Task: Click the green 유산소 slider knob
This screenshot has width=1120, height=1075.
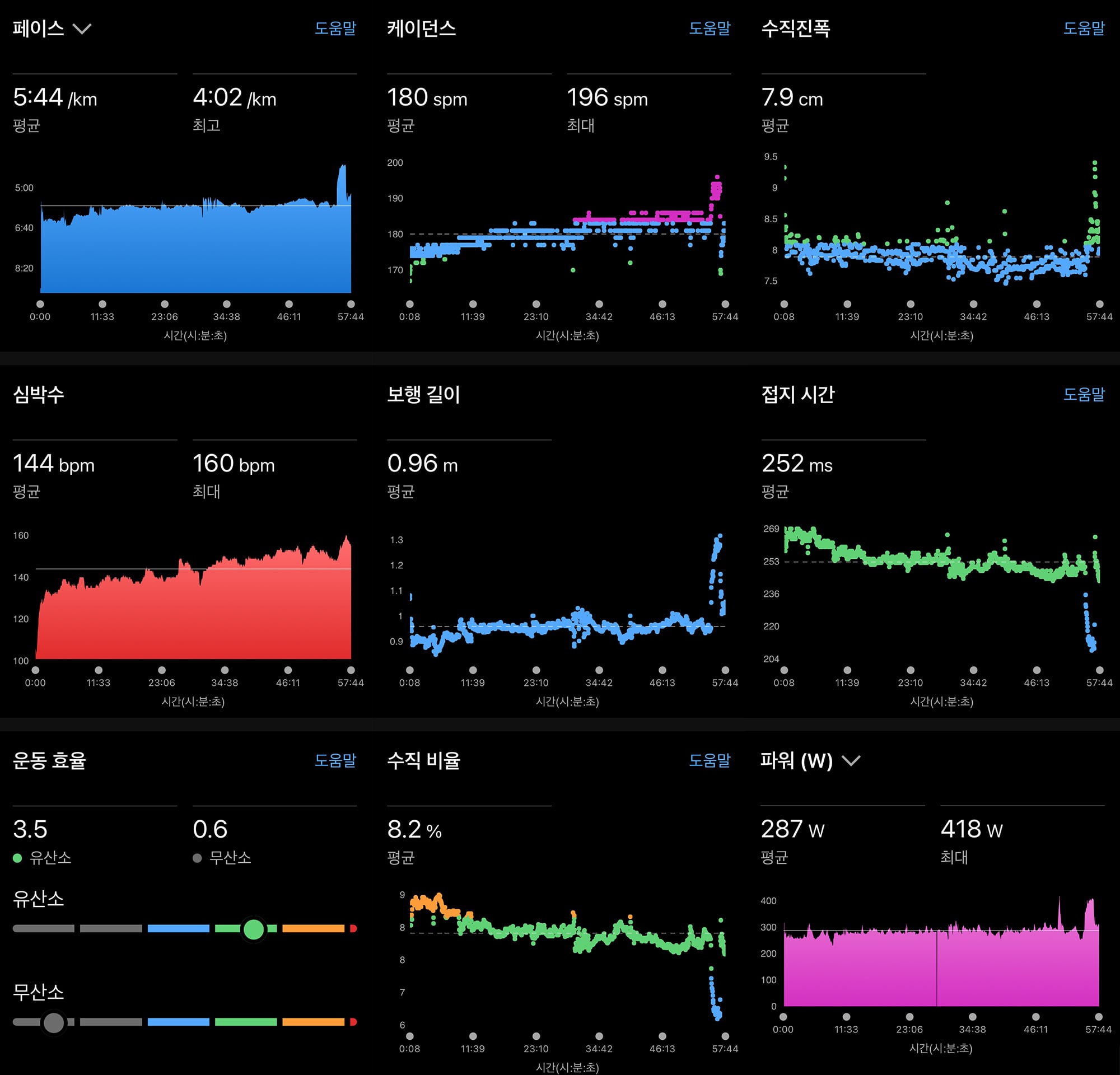Action: 254,929
